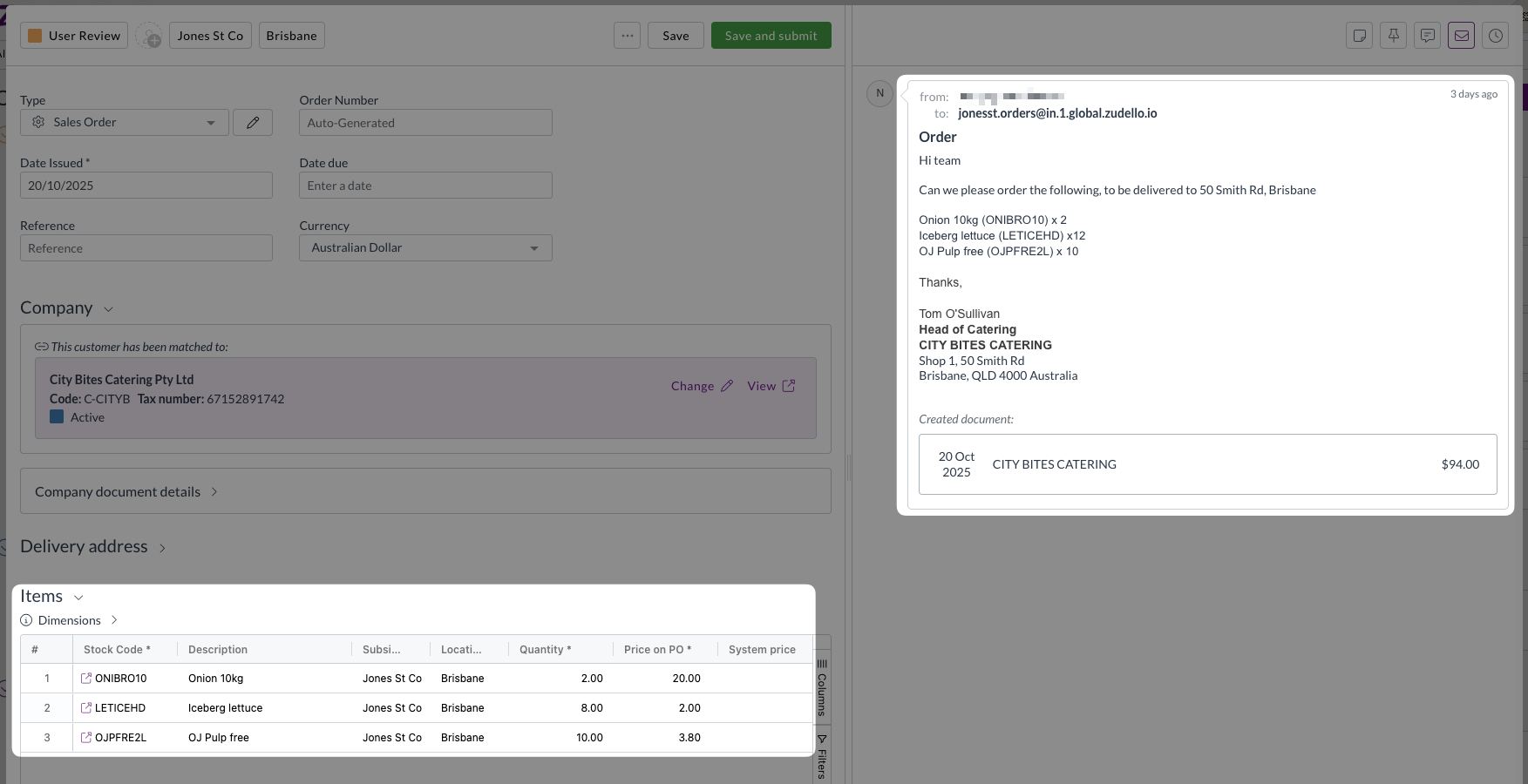This screenshot has height=784, width=1528.
Task: Click the orange User Review status swatch
Action: [x=35, y=36]
